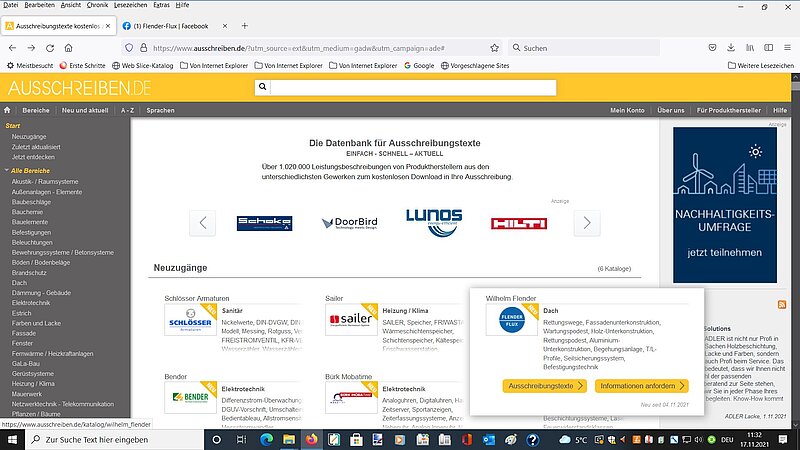The width and height of the screenshot is (800, 450).
Task: Click the magnifier icon in site search
Action: (x=262, y=87)
